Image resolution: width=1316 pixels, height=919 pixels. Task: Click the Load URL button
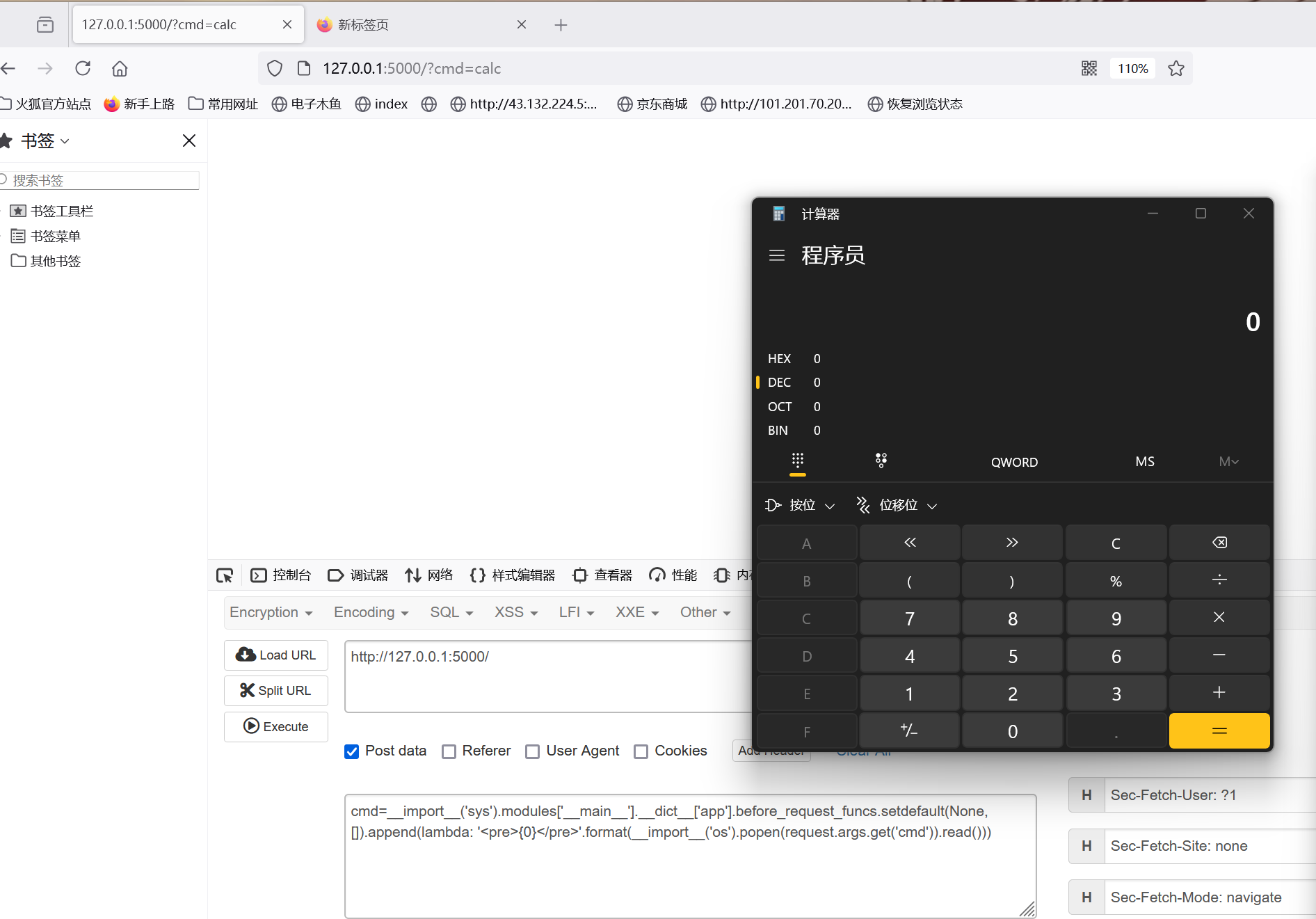click(x=276, y=655)
